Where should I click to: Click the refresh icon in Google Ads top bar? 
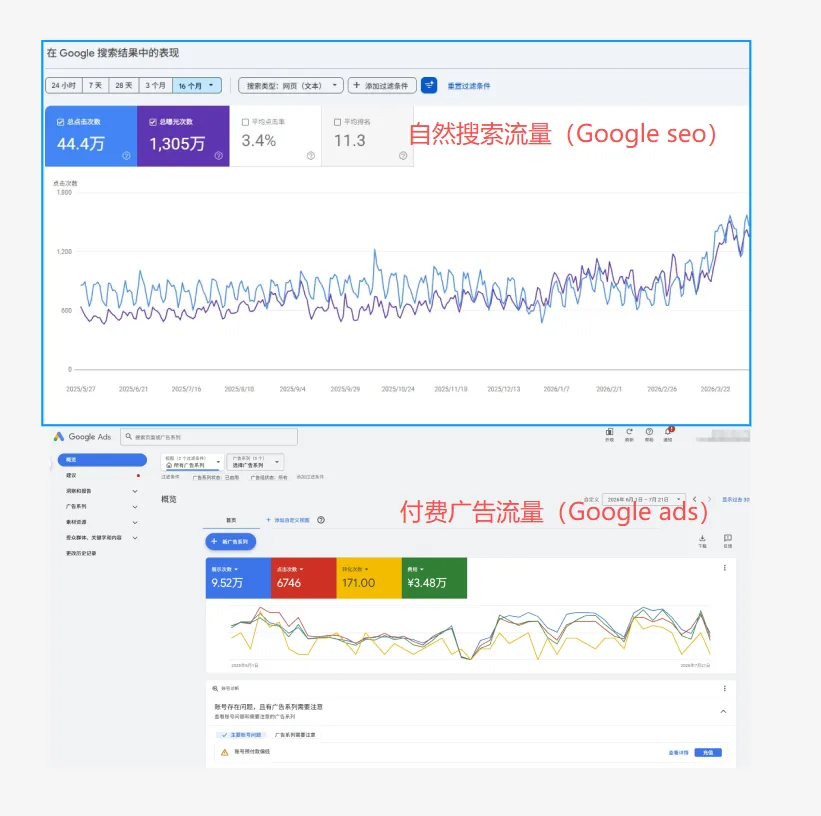coord(629,432)
